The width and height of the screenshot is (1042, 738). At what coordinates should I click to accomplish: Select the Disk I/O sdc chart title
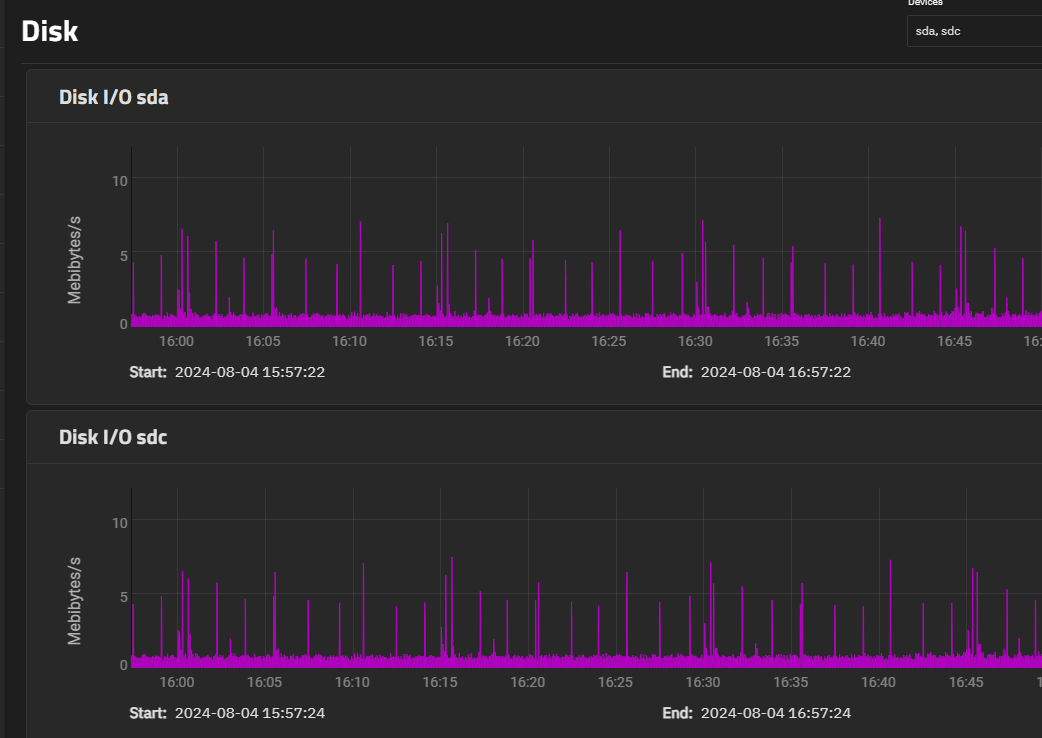[x=113, y=437]
